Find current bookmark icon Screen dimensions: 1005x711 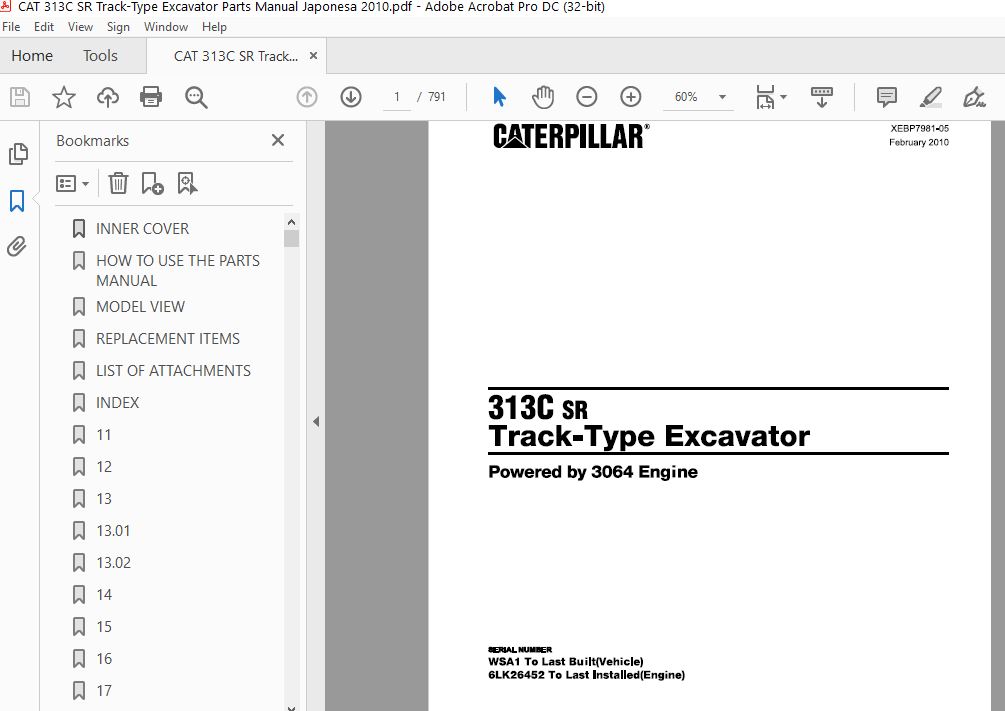click(x=187, y=183)
